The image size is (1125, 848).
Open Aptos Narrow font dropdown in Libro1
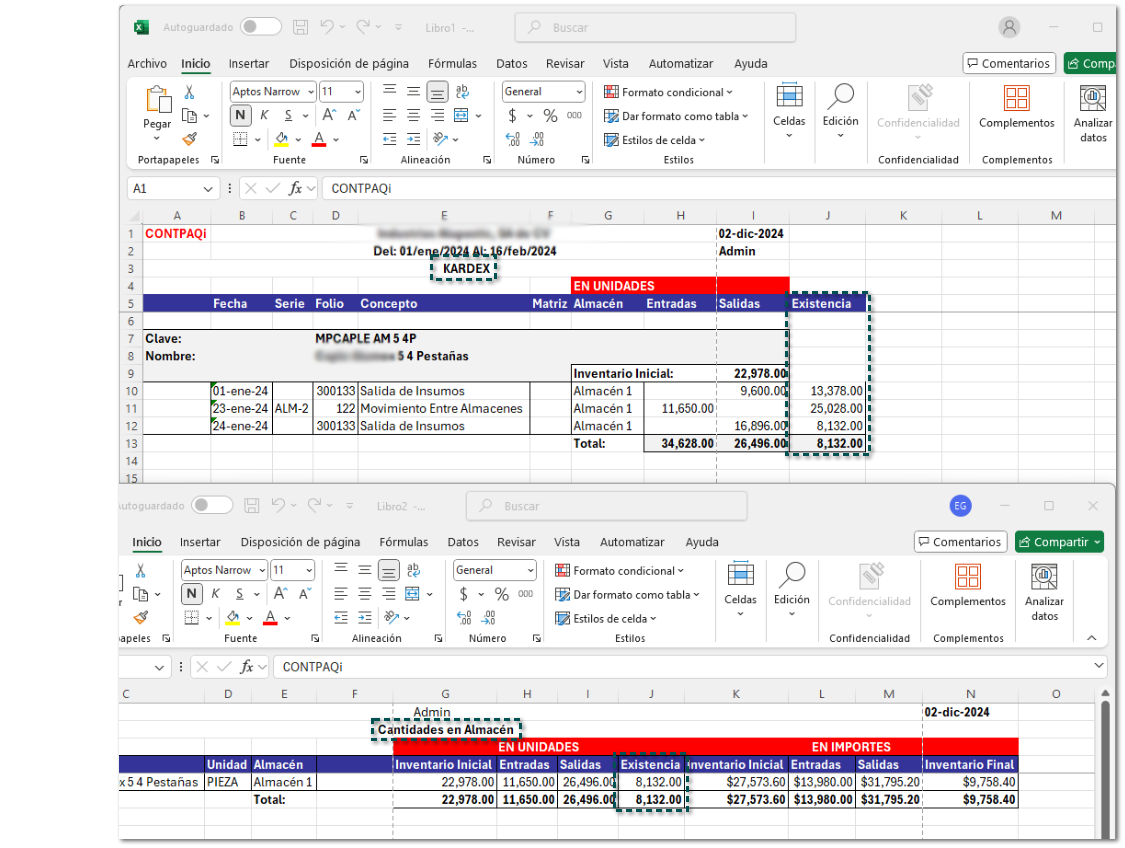tap(310, 92)
